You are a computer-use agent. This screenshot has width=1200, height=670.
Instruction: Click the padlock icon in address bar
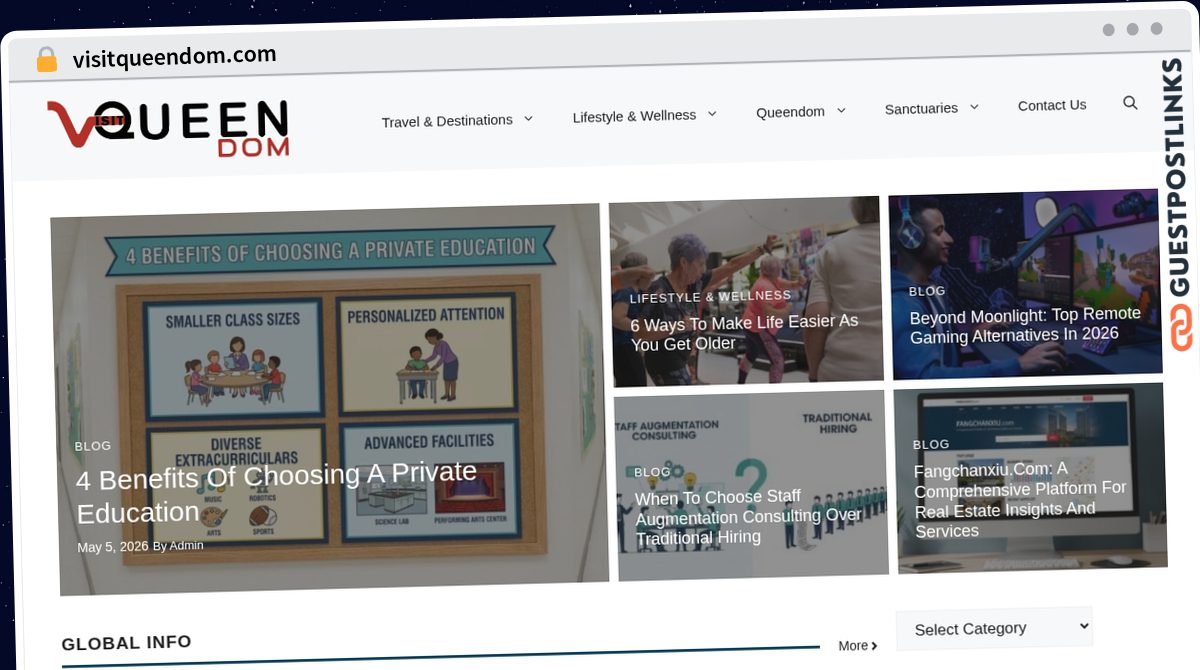46,60
